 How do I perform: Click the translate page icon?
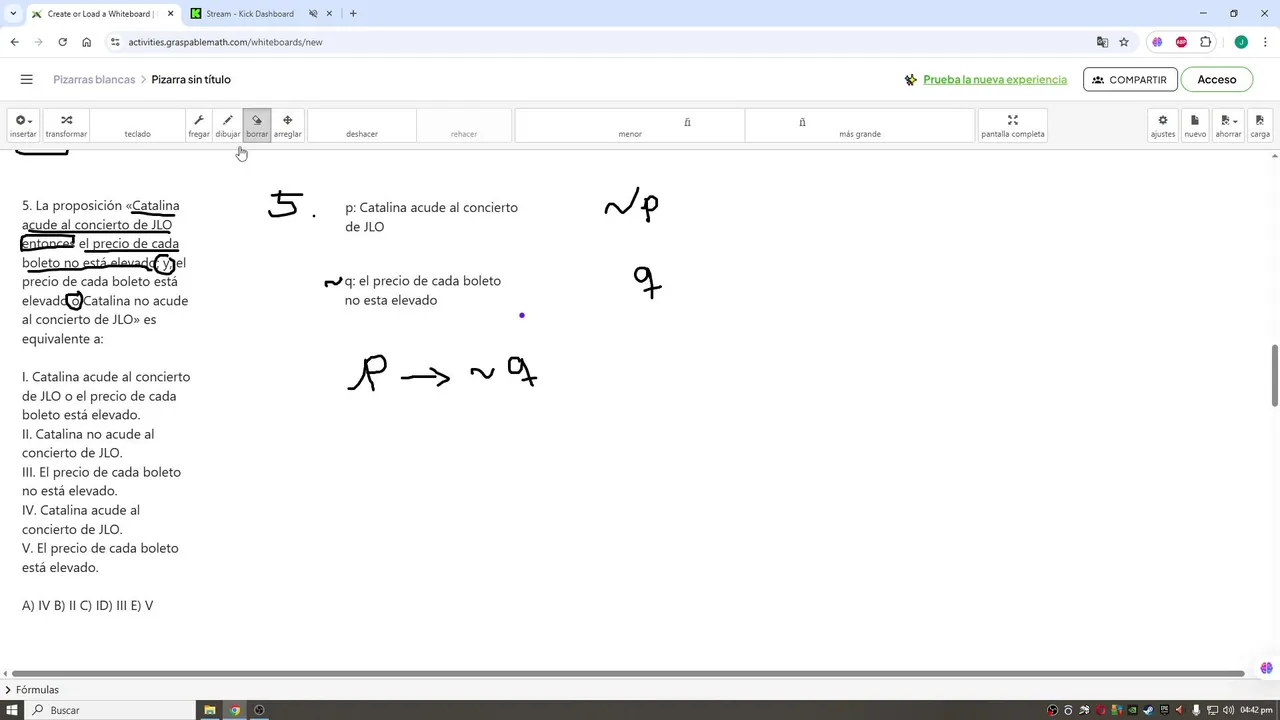(1102, 42)
